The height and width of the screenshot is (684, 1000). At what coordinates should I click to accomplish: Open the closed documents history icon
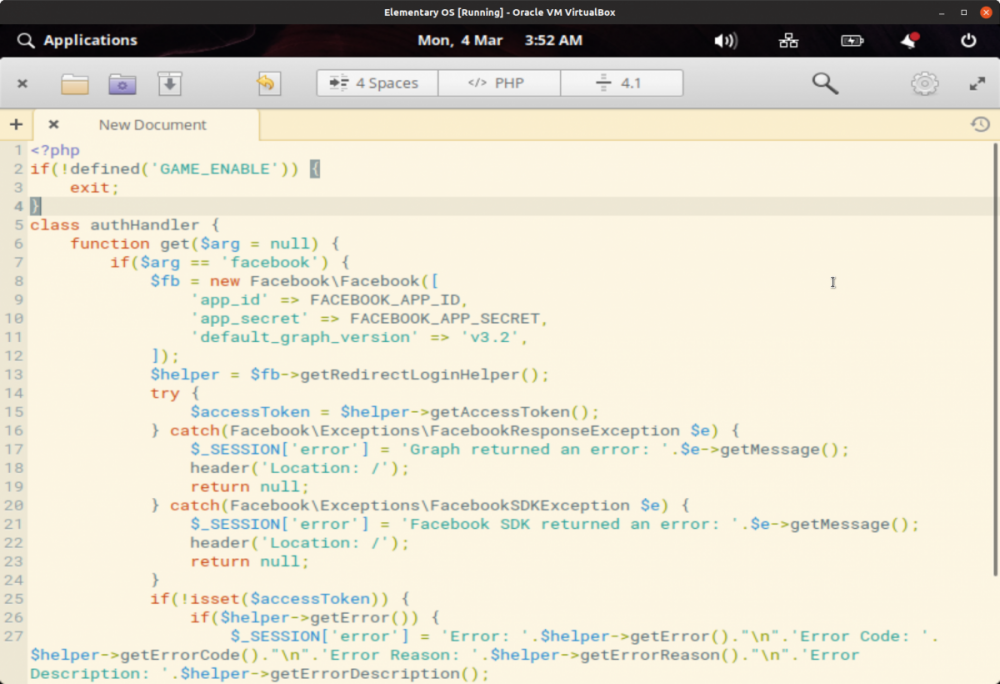[x=980, y=125]
